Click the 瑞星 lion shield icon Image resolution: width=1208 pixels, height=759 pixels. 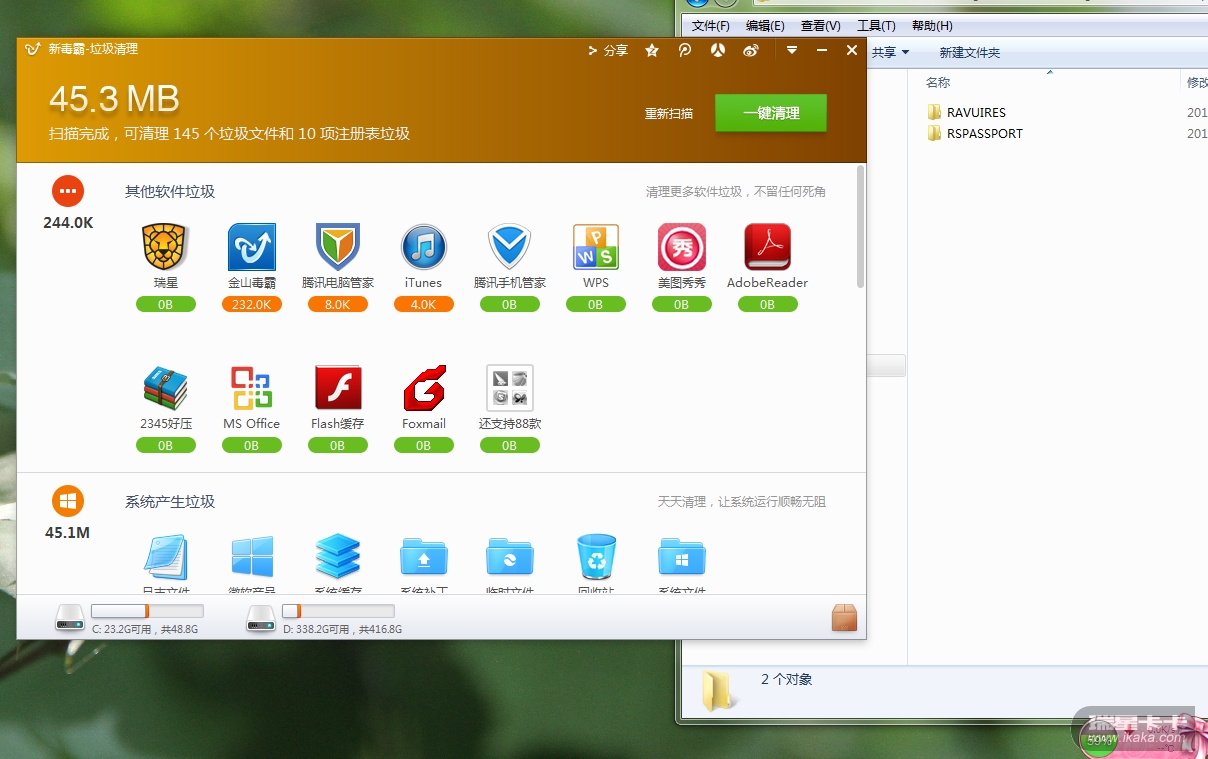(165, 247)
